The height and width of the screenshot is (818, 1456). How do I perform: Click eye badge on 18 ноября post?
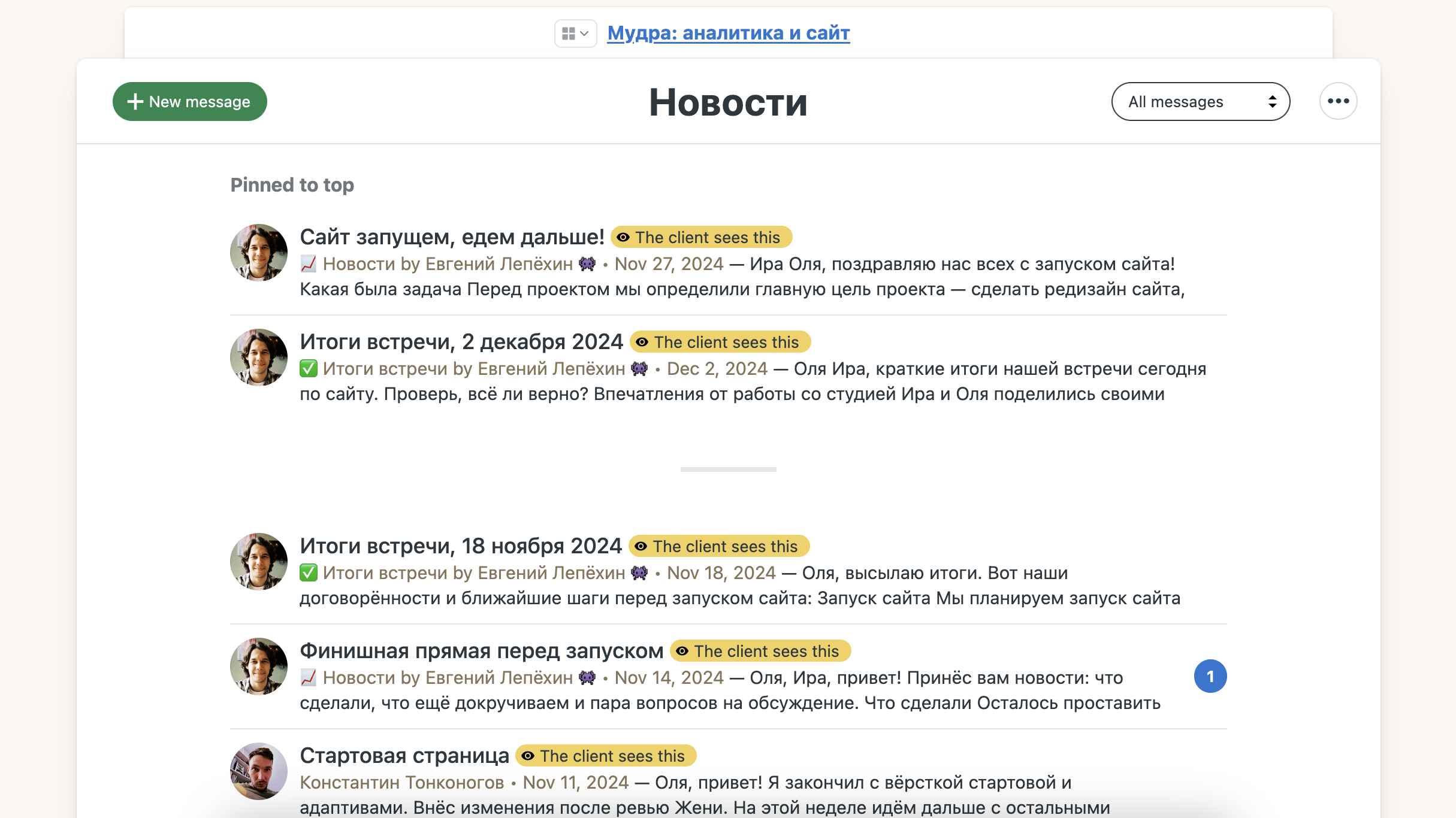[718, 547]
